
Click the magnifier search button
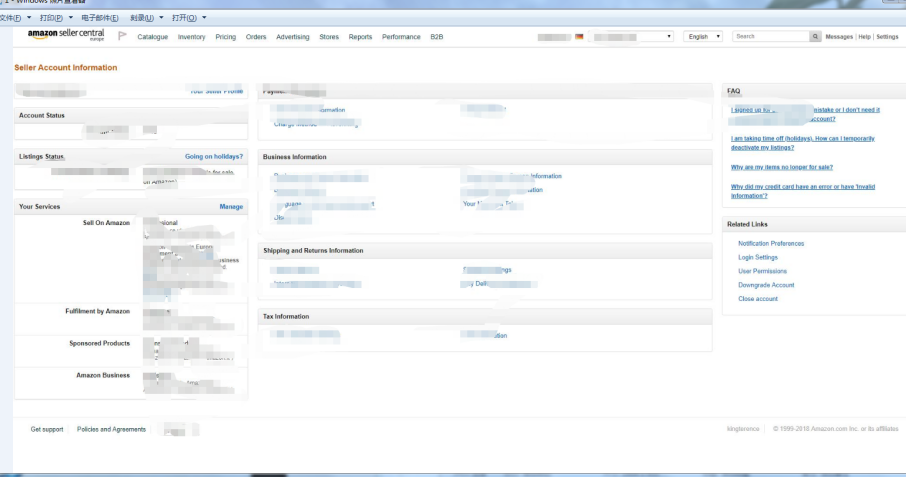[815, 36]
